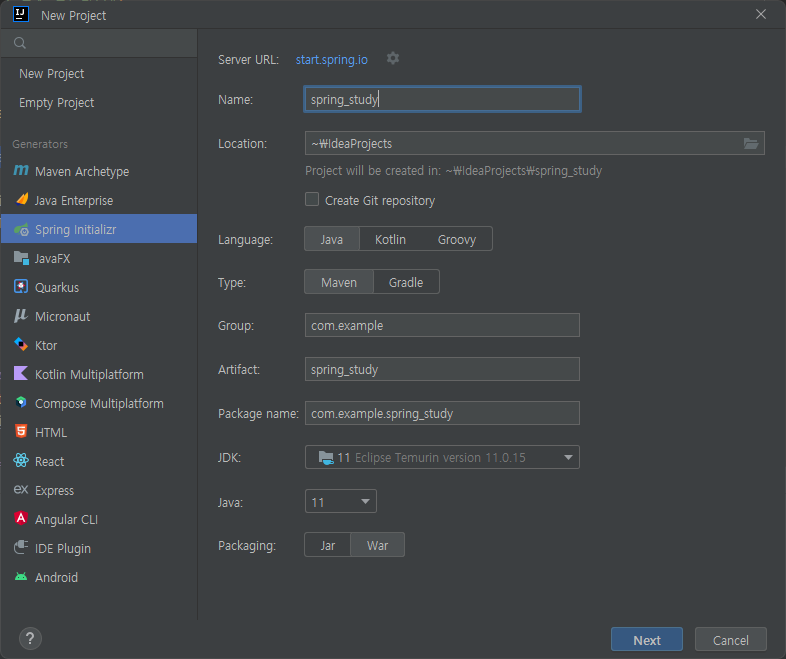Select Ktor generator label
Image resolution: width=786 pixels, height=659 pixels.
46,345
